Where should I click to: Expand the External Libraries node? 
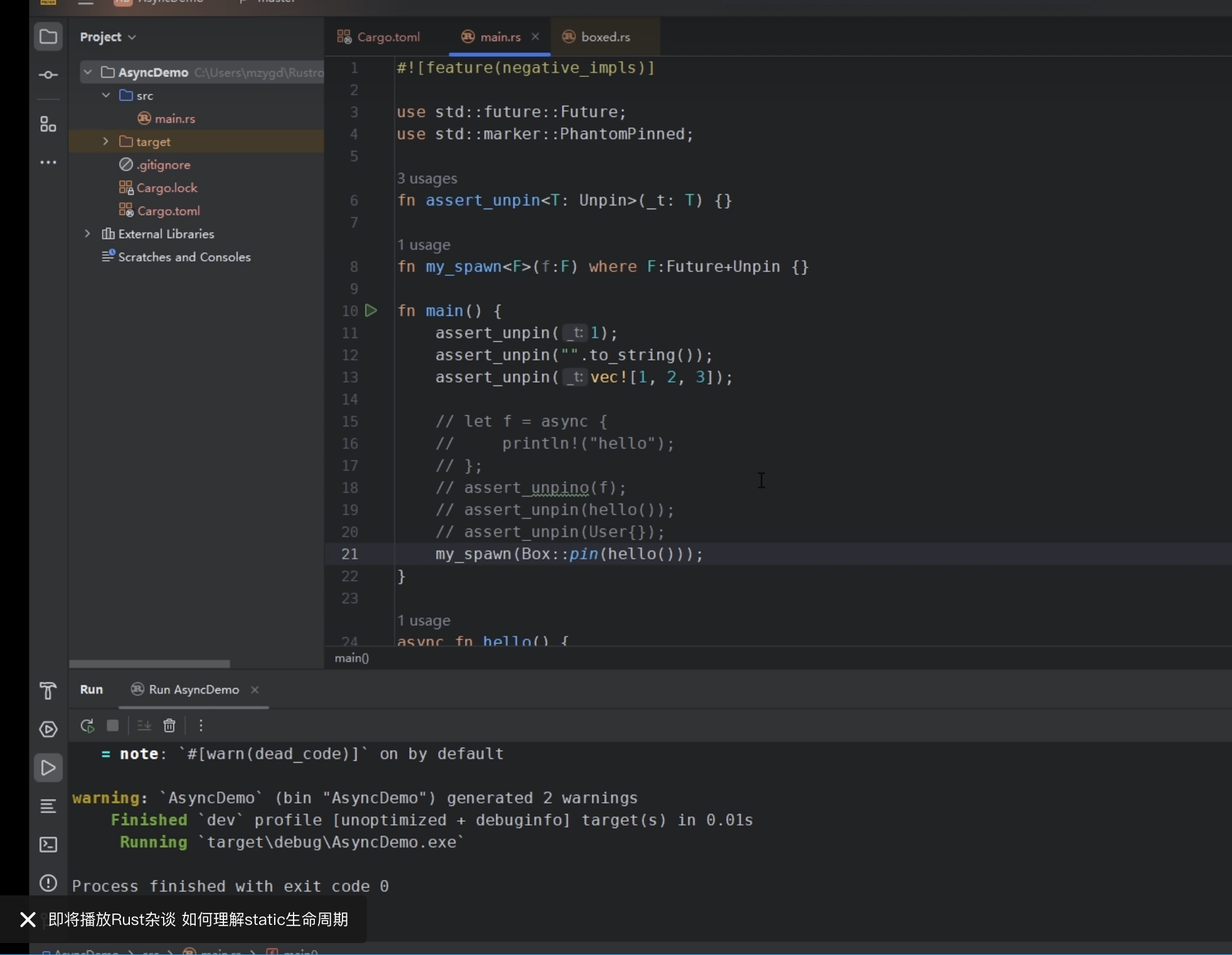[x=87, y=234]
